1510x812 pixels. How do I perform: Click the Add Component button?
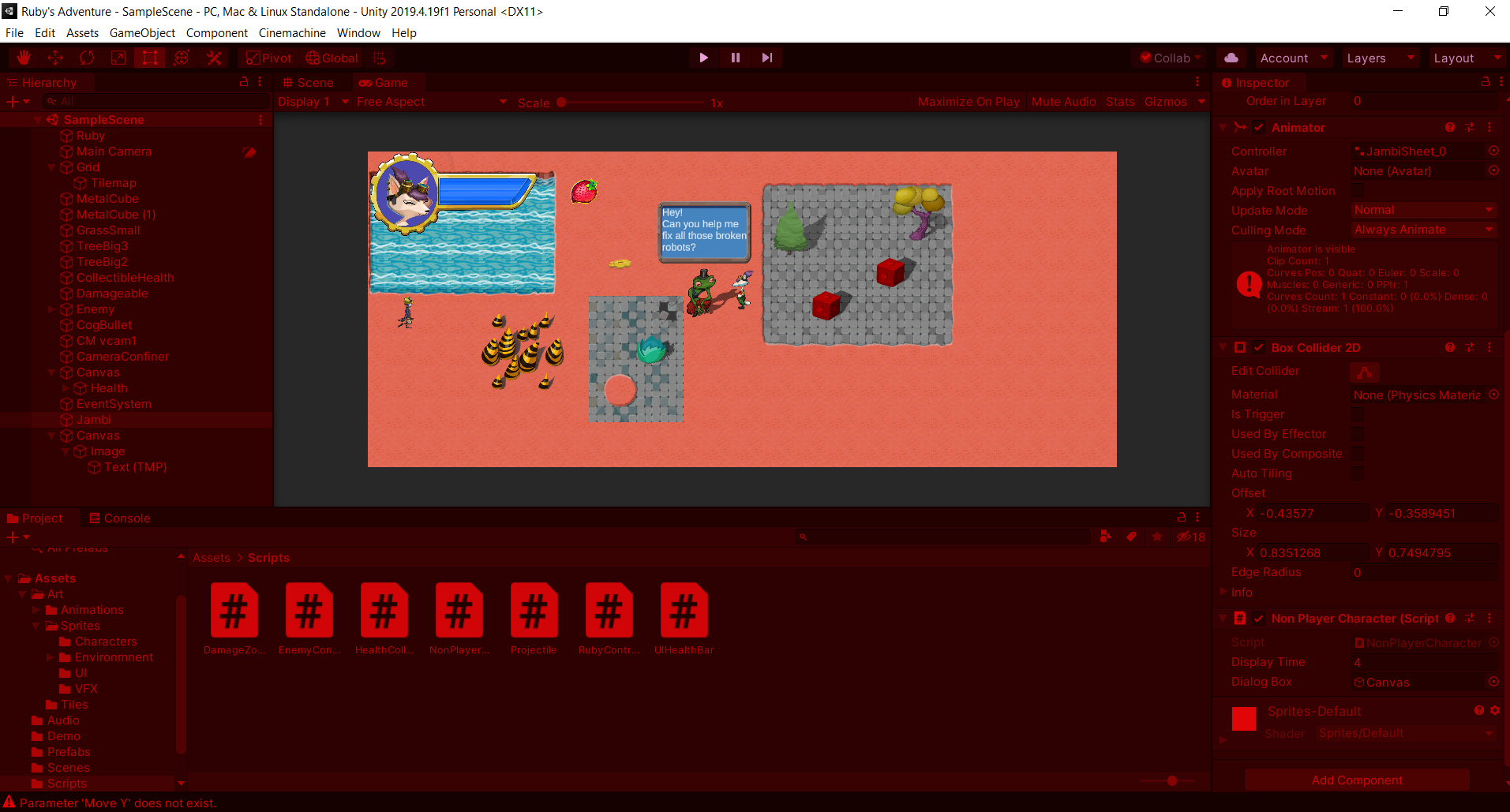click(1357, 780)
